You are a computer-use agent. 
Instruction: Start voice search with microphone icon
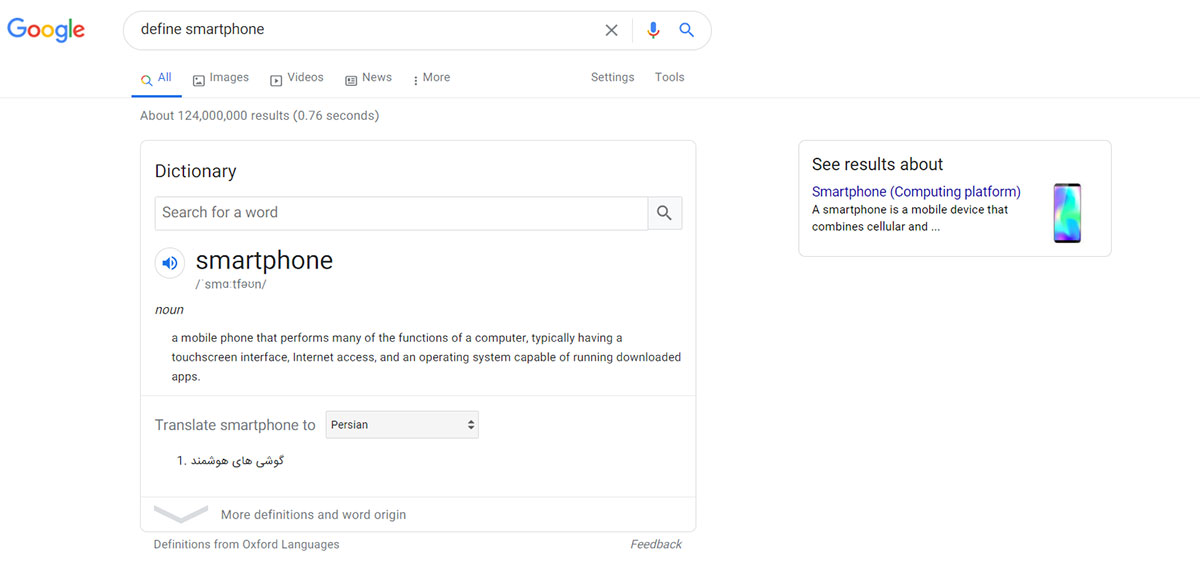pos(653,30)
